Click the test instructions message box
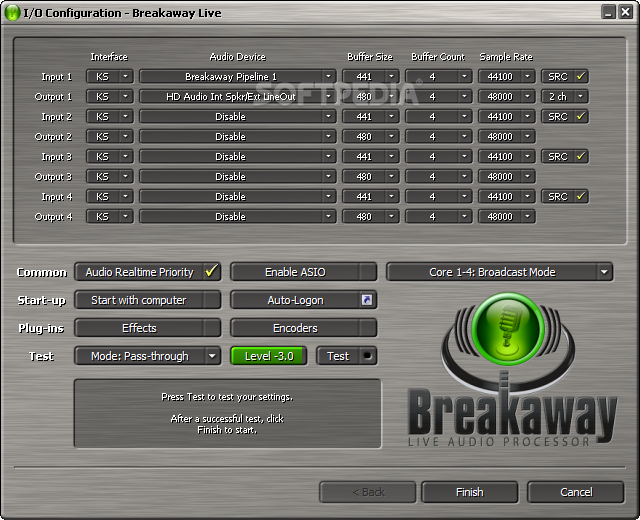The height and width of the screenshot is (520, 640). 227,413
